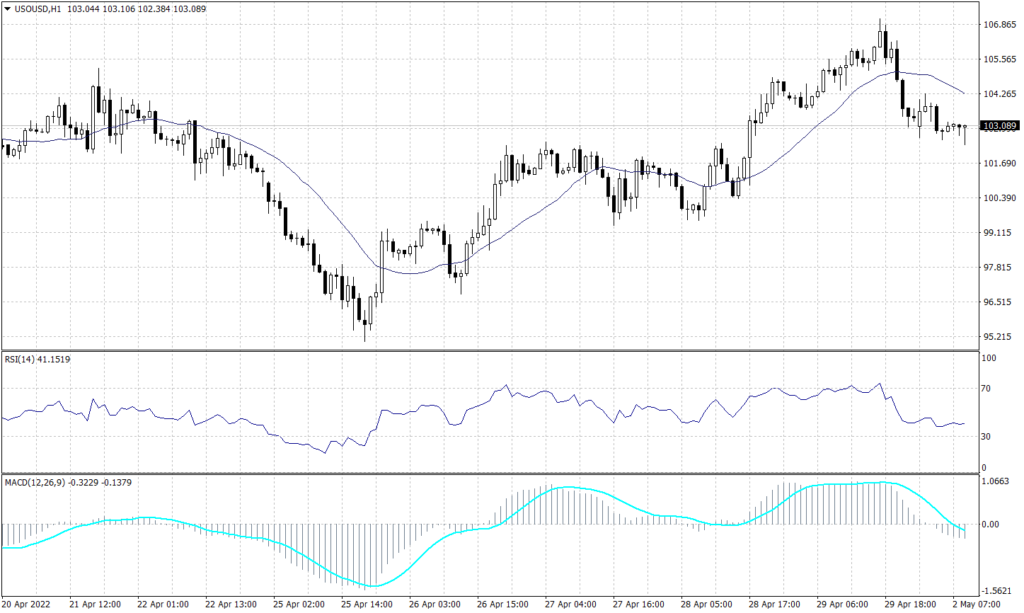The image size is (1024, 613).
Task: Click the lowest candle near 95.221
Action: (x=364, y=320)
